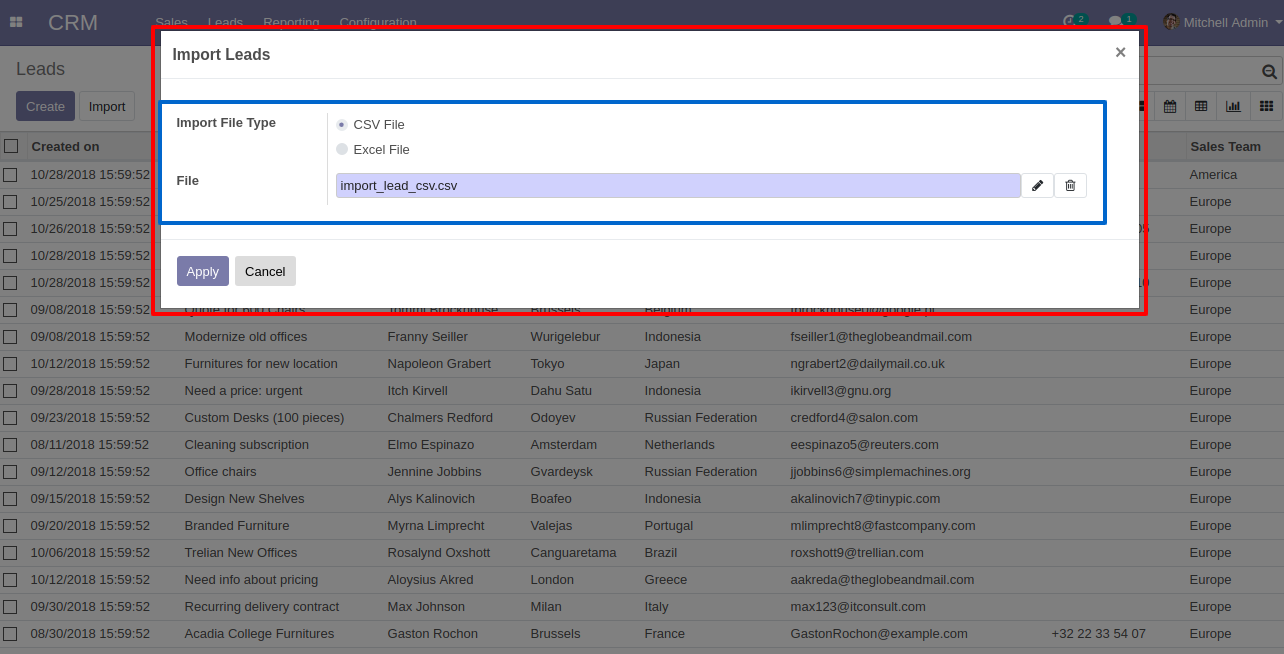Click contact name Elmo Espinazo

click(431, 445)
